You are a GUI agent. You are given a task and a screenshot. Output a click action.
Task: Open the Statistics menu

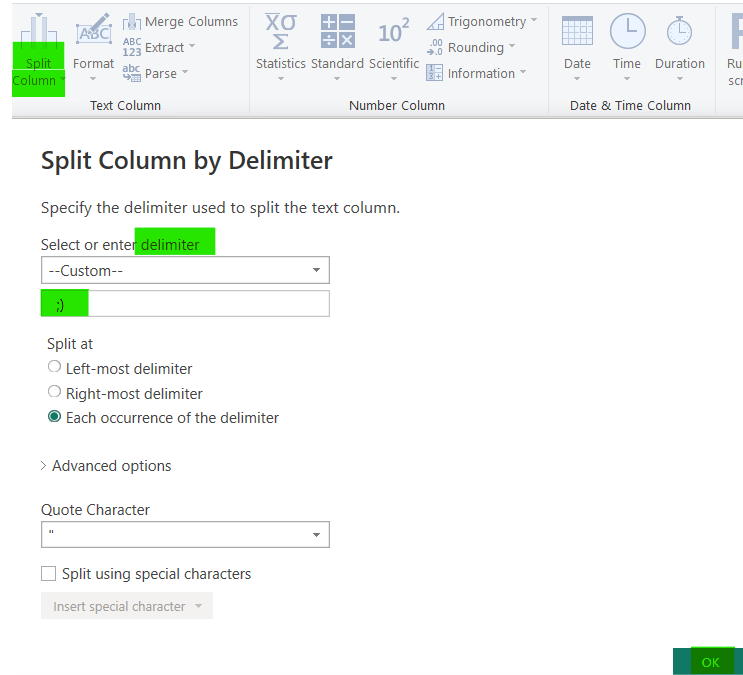click(281, 47)
